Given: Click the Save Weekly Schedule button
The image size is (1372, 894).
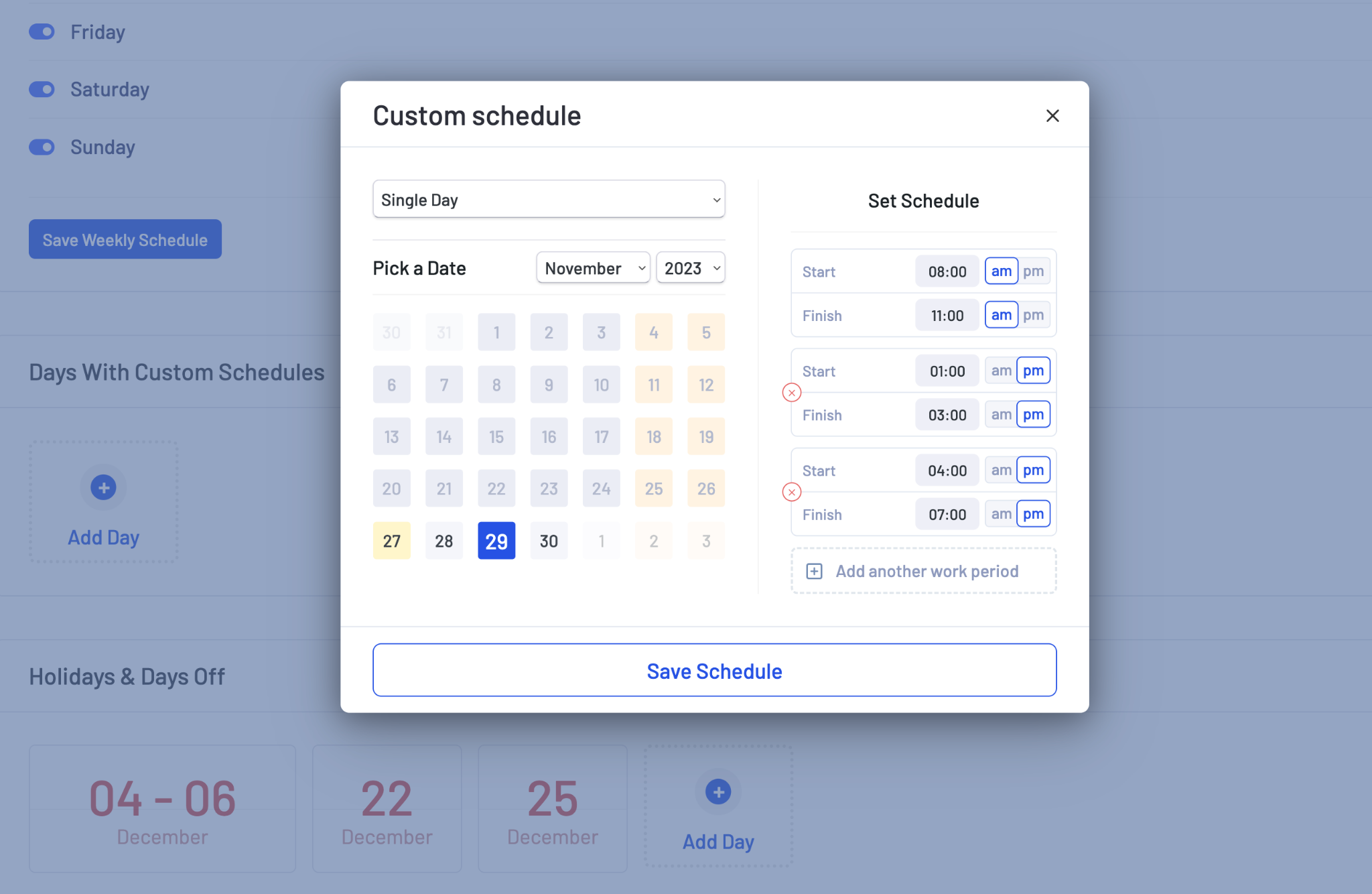Looking at the screenshot, I should coord(125,239).
